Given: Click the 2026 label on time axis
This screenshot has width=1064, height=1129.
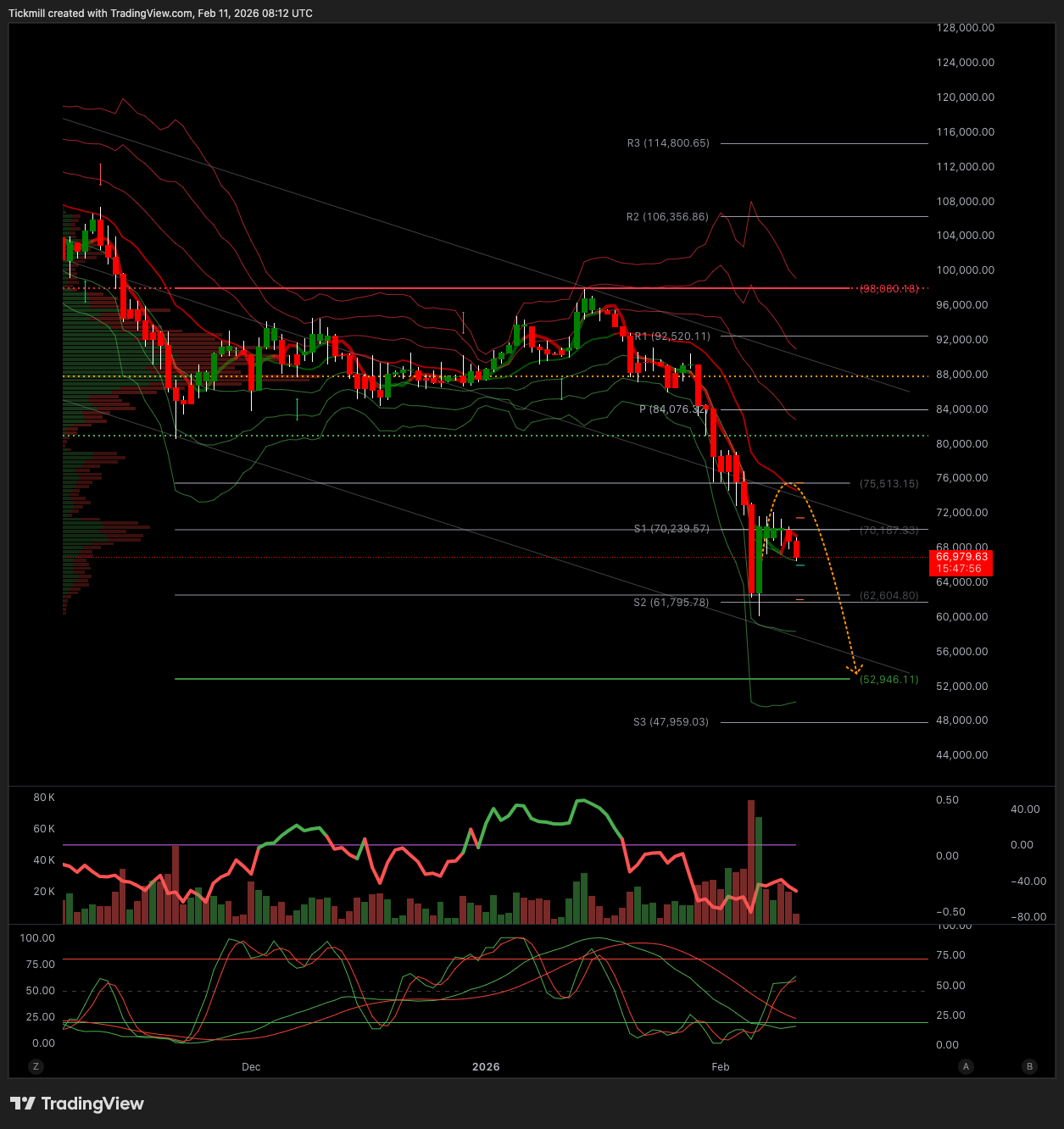Looking at the screenshot, I should (x=486, y=1067).
